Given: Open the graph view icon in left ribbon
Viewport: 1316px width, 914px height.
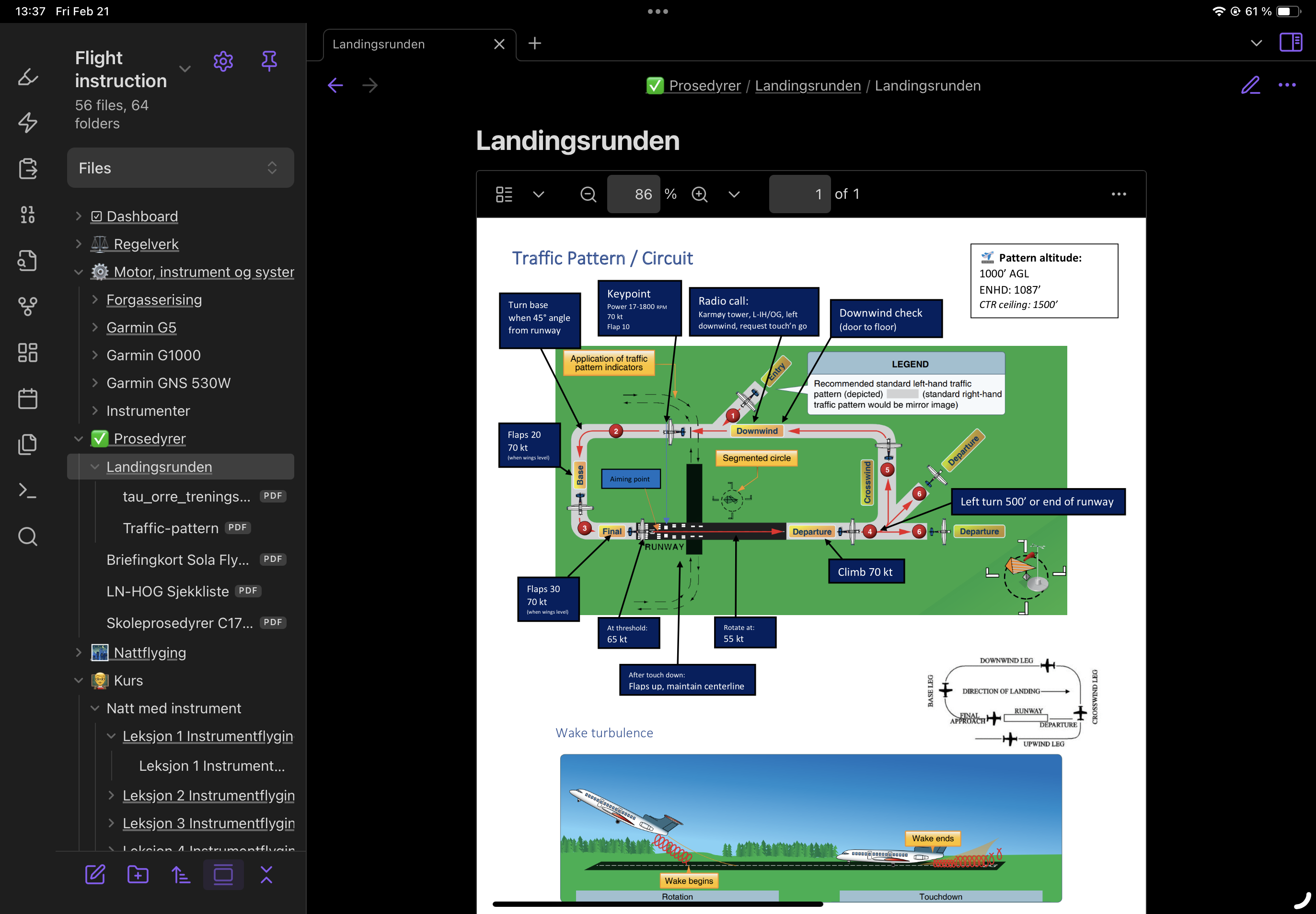Looking at the screenshot, I should click(x=27, y=307).
